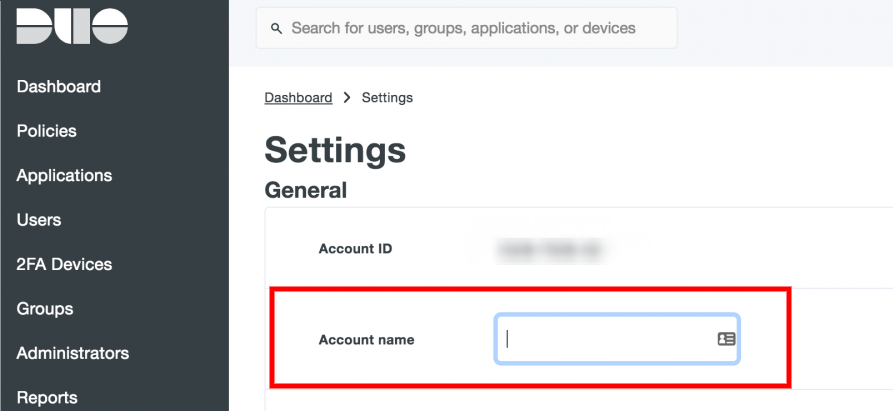
Task: Open Reports from the sidebar
Action: pyautogui.click(x=47, y=398)
